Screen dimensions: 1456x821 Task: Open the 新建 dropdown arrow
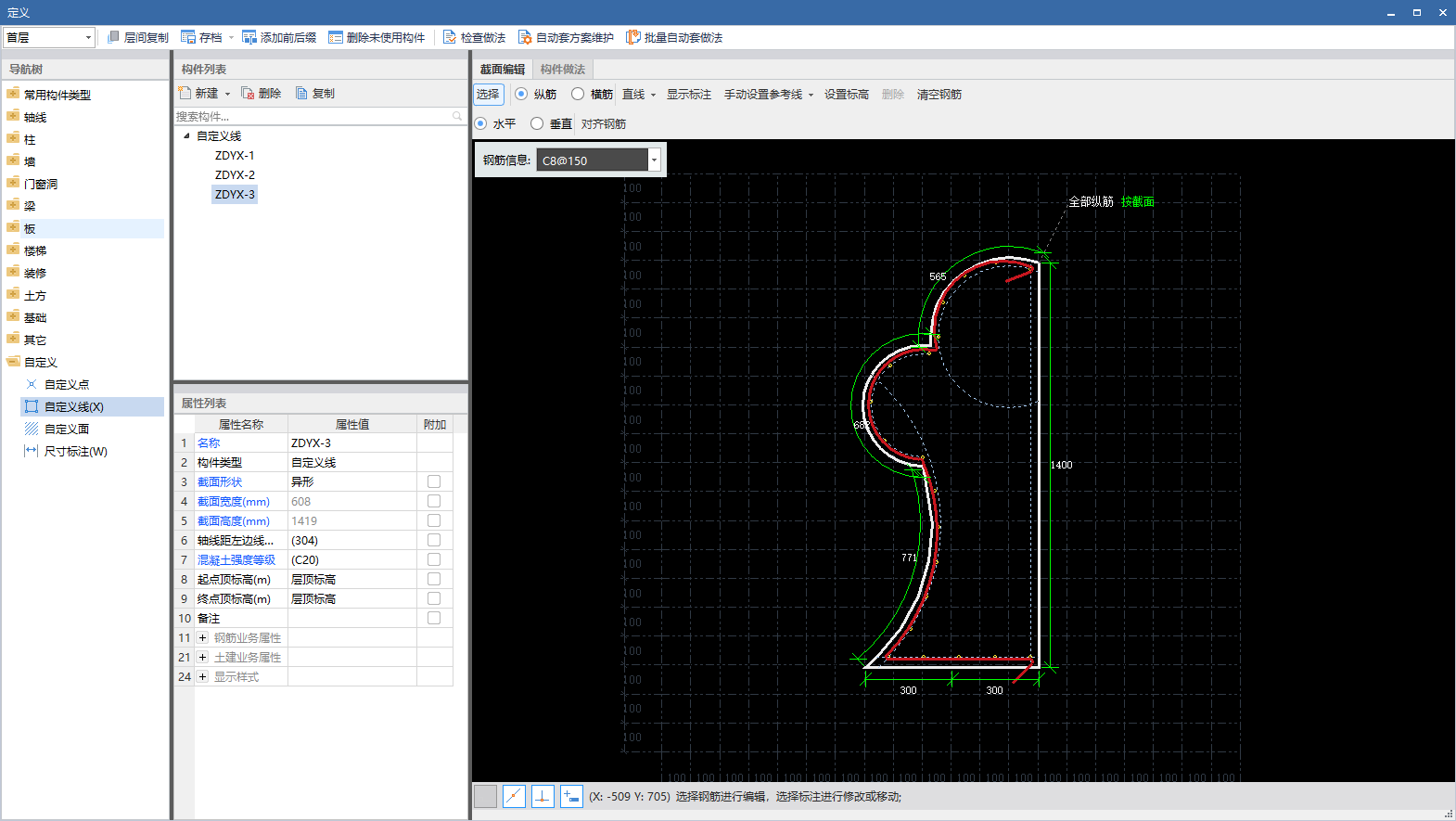point(227,94)
